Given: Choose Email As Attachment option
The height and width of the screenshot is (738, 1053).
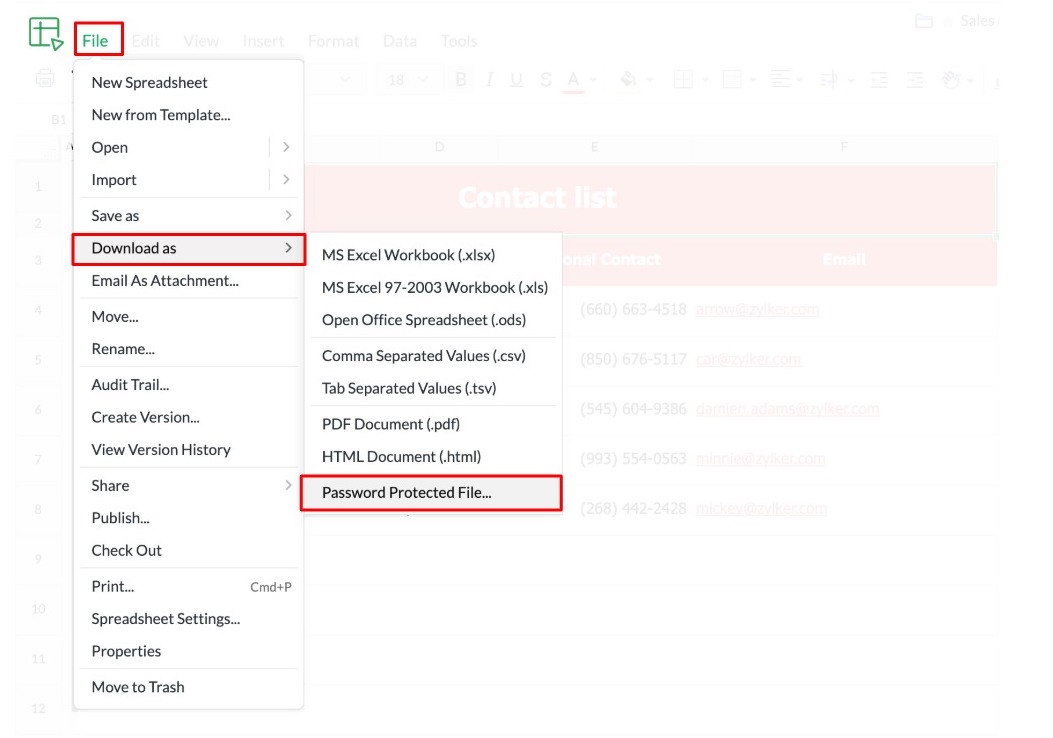Looking at the screenshot, I should (x=189, y=281).
